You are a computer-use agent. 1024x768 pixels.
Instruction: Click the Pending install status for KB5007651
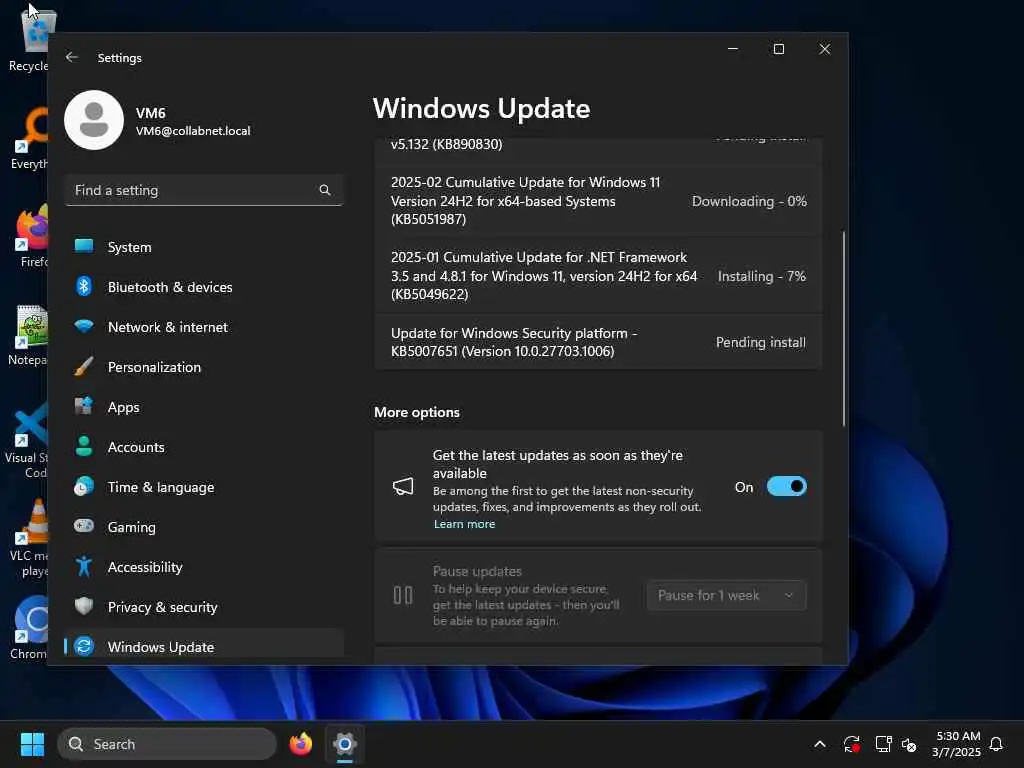(761, 342)
